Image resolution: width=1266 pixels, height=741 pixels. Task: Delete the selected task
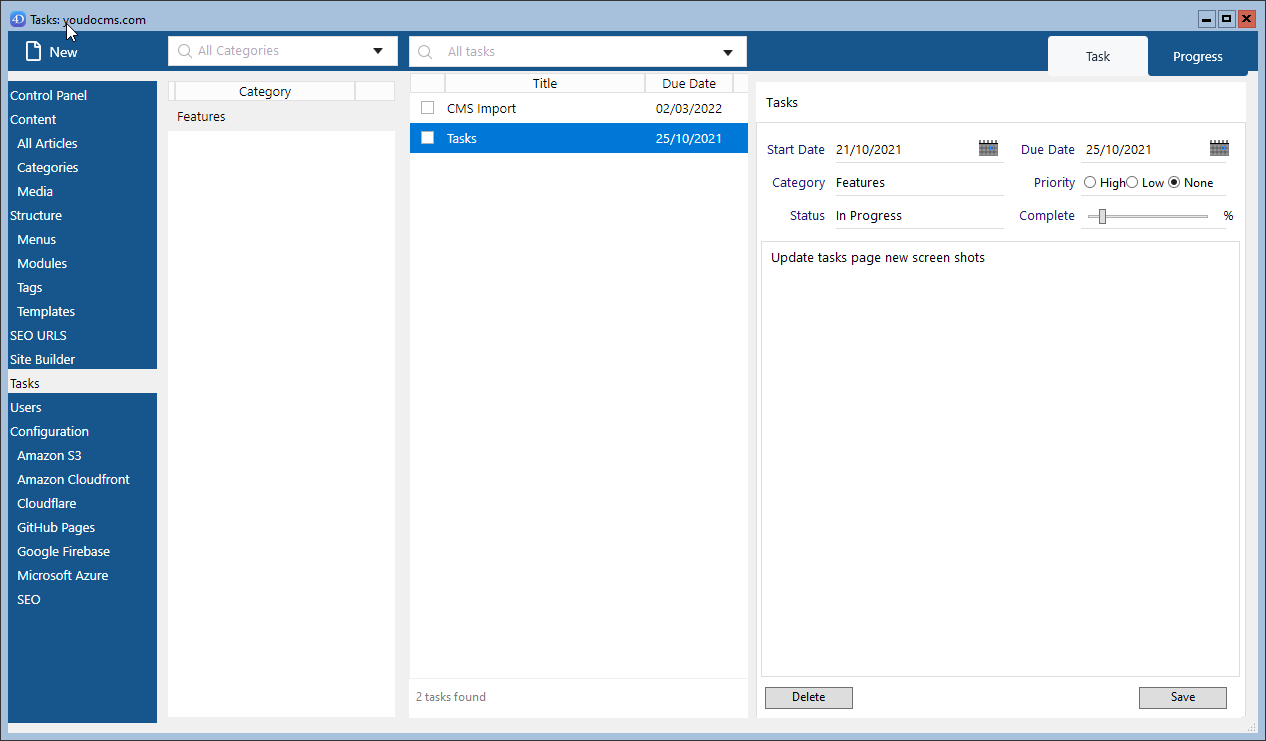tap(808, 697)
